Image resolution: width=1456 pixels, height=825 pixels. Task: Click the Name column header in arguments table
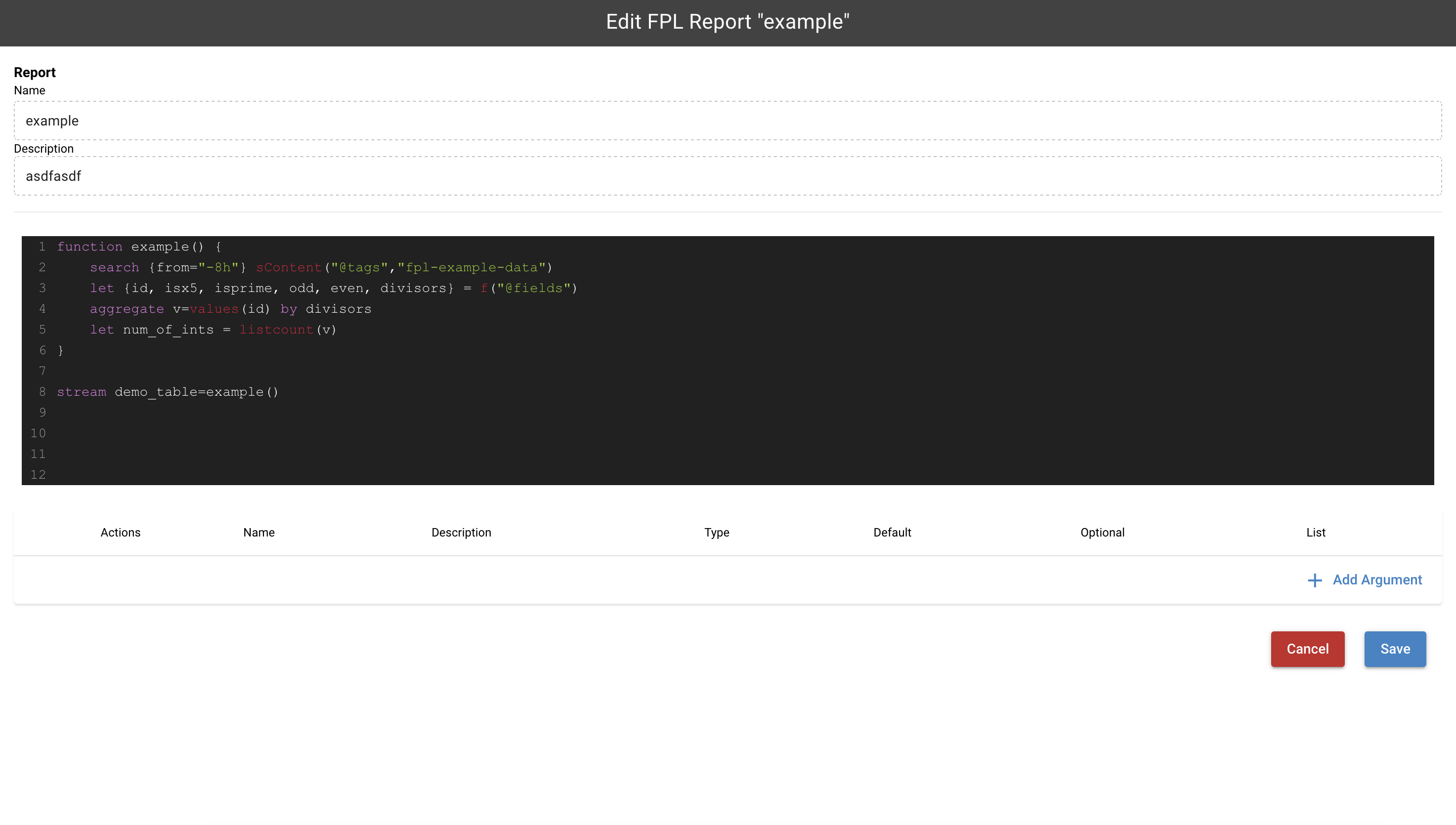(259, 533)
